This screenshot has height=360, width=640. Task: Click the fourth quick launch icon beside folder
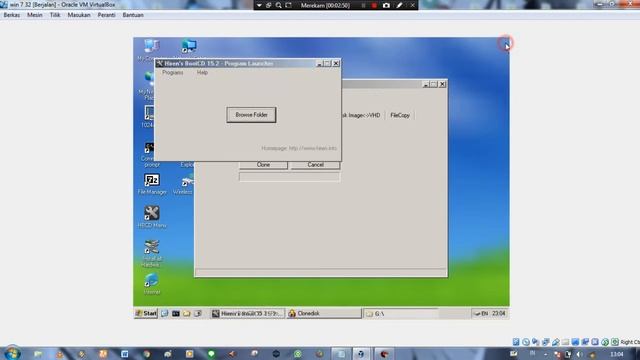(x=198, y=313)
